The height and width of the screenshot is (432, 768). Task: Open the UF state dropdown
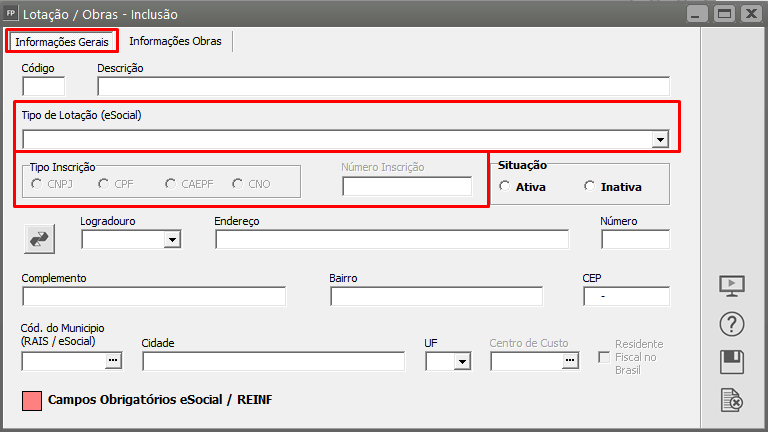click(x=462, y=361)
